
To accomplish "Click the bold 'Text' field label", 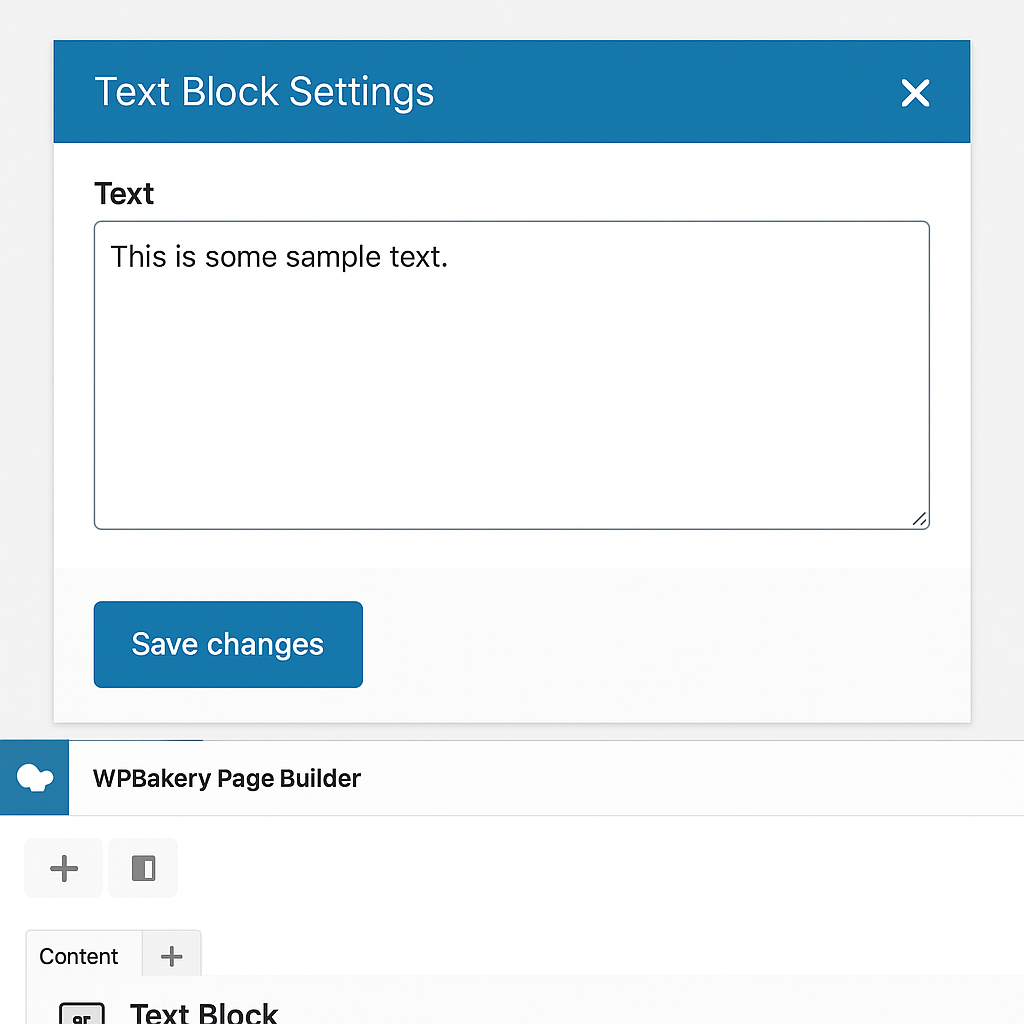I will point(124,194).
